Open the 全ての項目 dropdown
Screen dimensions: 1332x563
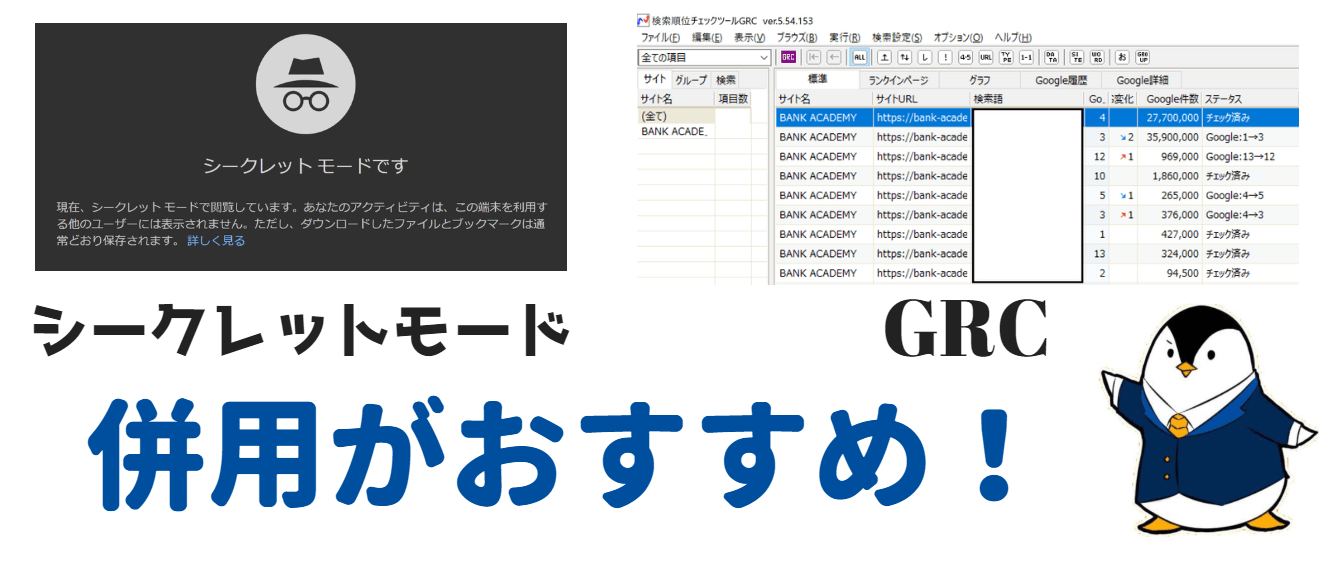[x=705, y=58]
